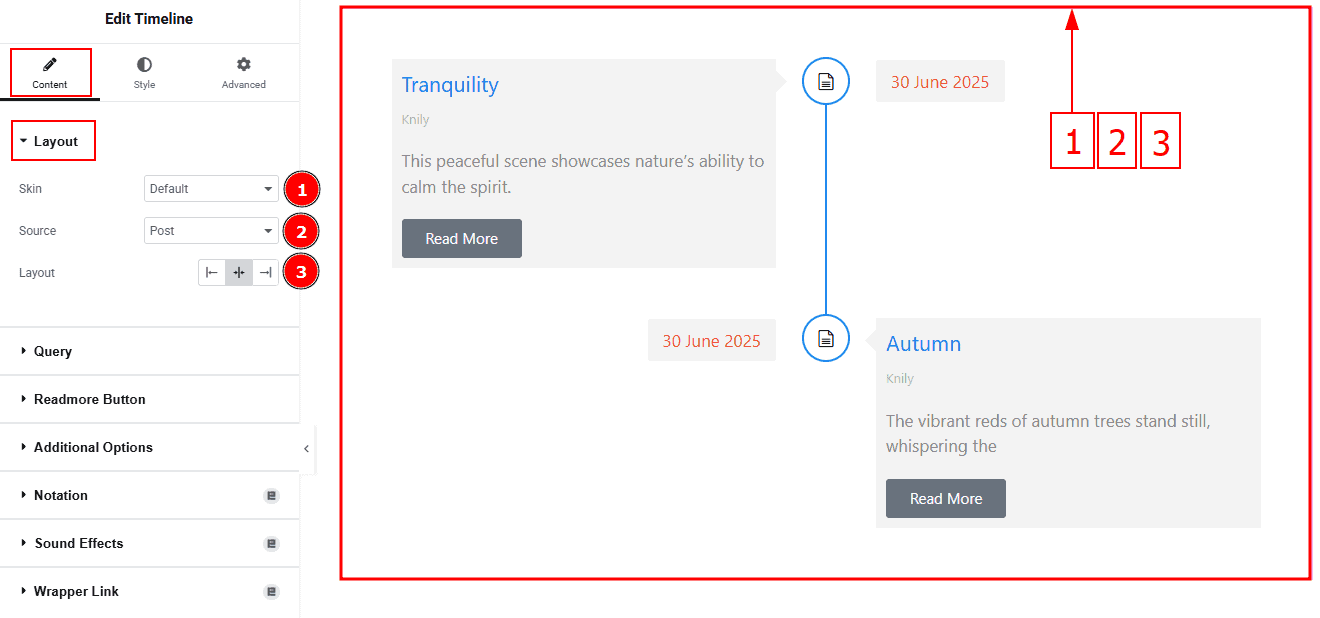
Task: Click the Wrapper Link pro badge icon
Action: (x=271, y=592)
